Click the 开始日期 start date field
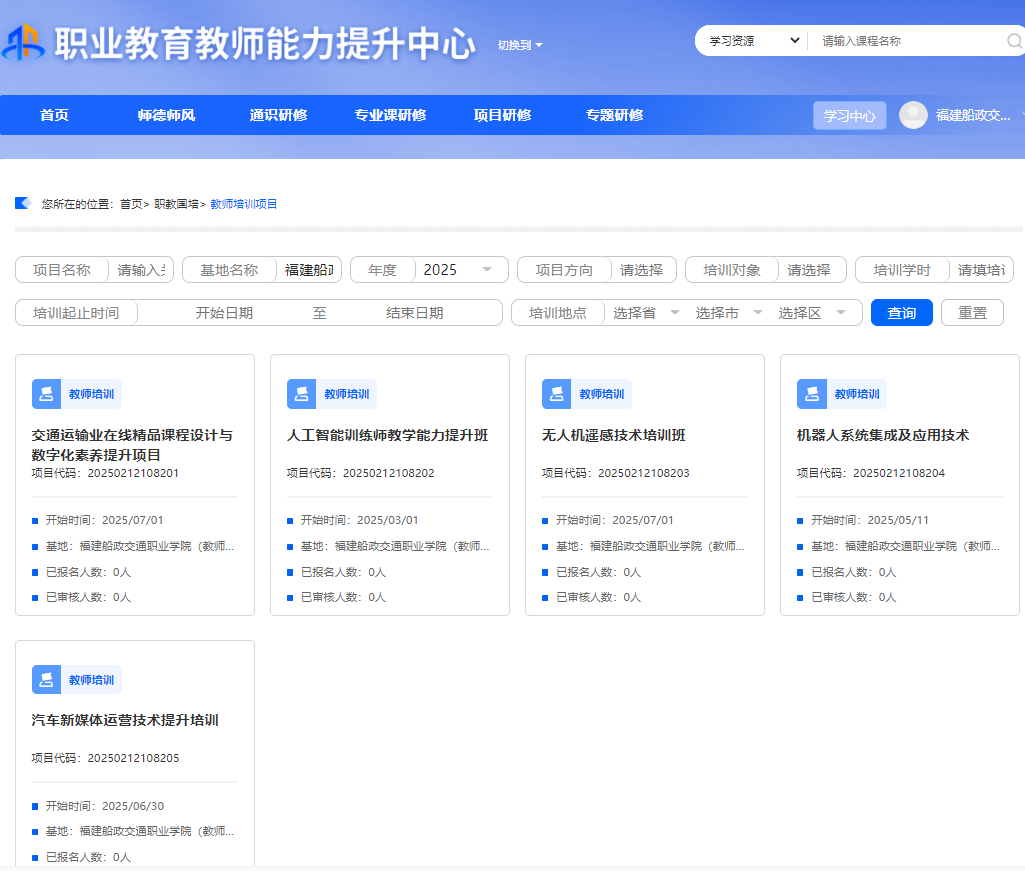 224,313
